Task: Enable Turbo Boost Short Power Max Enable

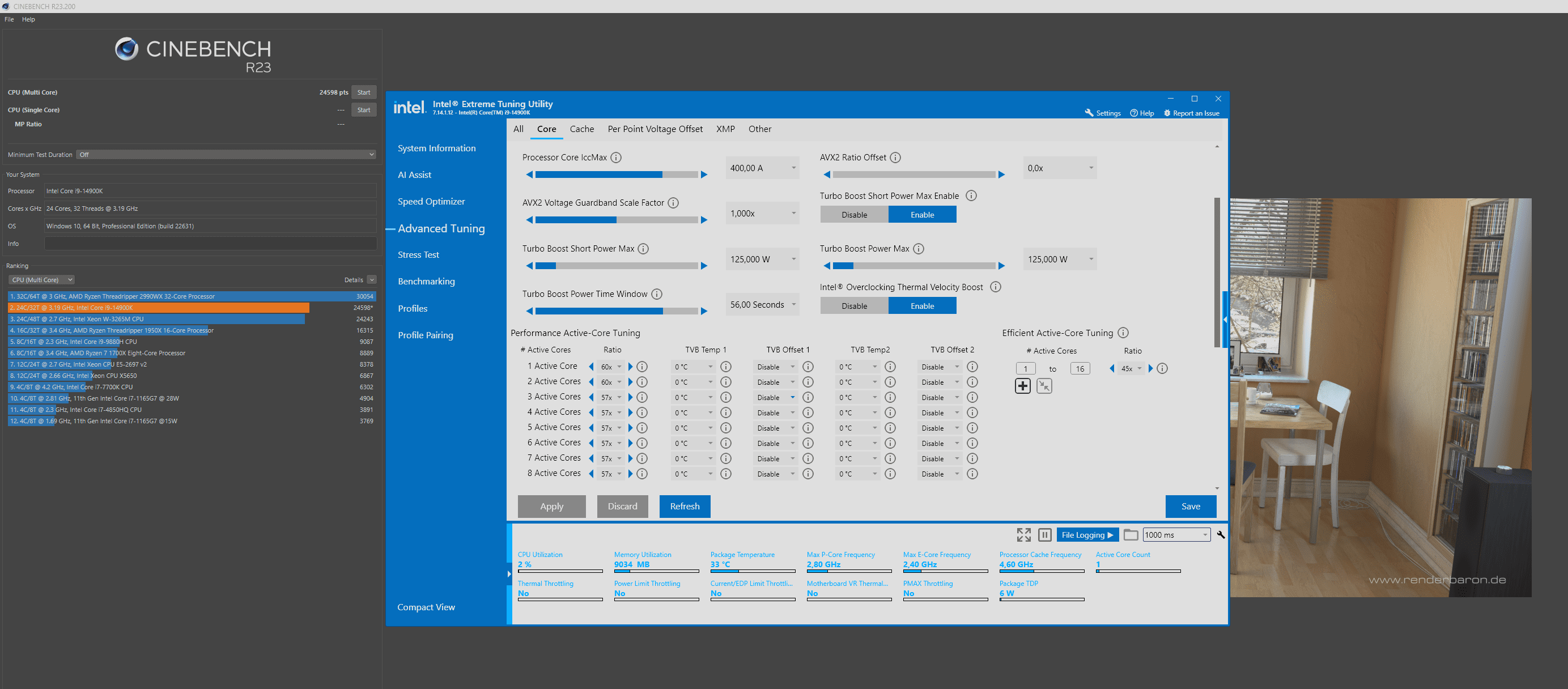Action: (x=922, y=215)
